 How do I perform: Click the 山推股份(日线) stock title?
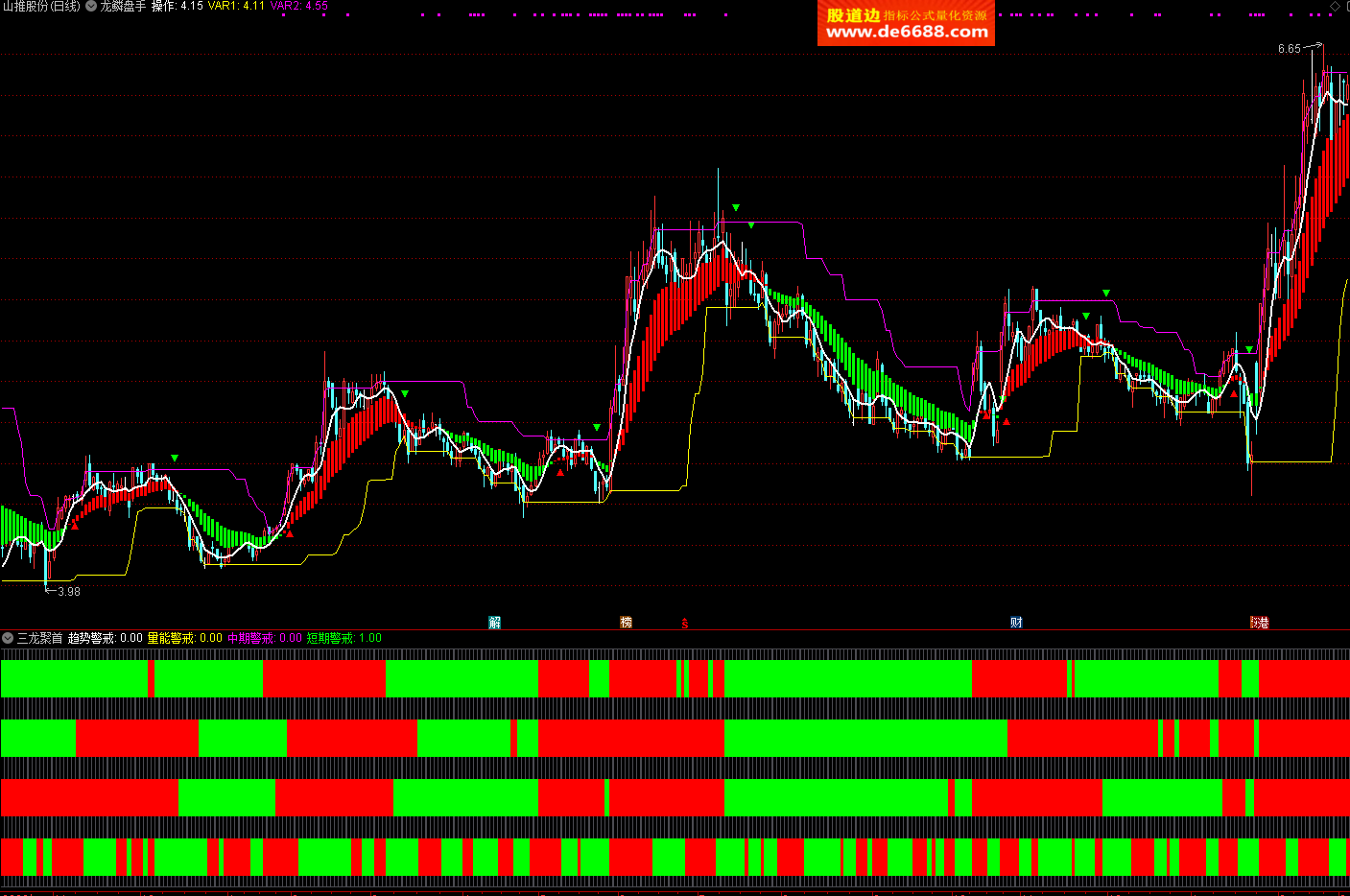click(x=41, y=7)
